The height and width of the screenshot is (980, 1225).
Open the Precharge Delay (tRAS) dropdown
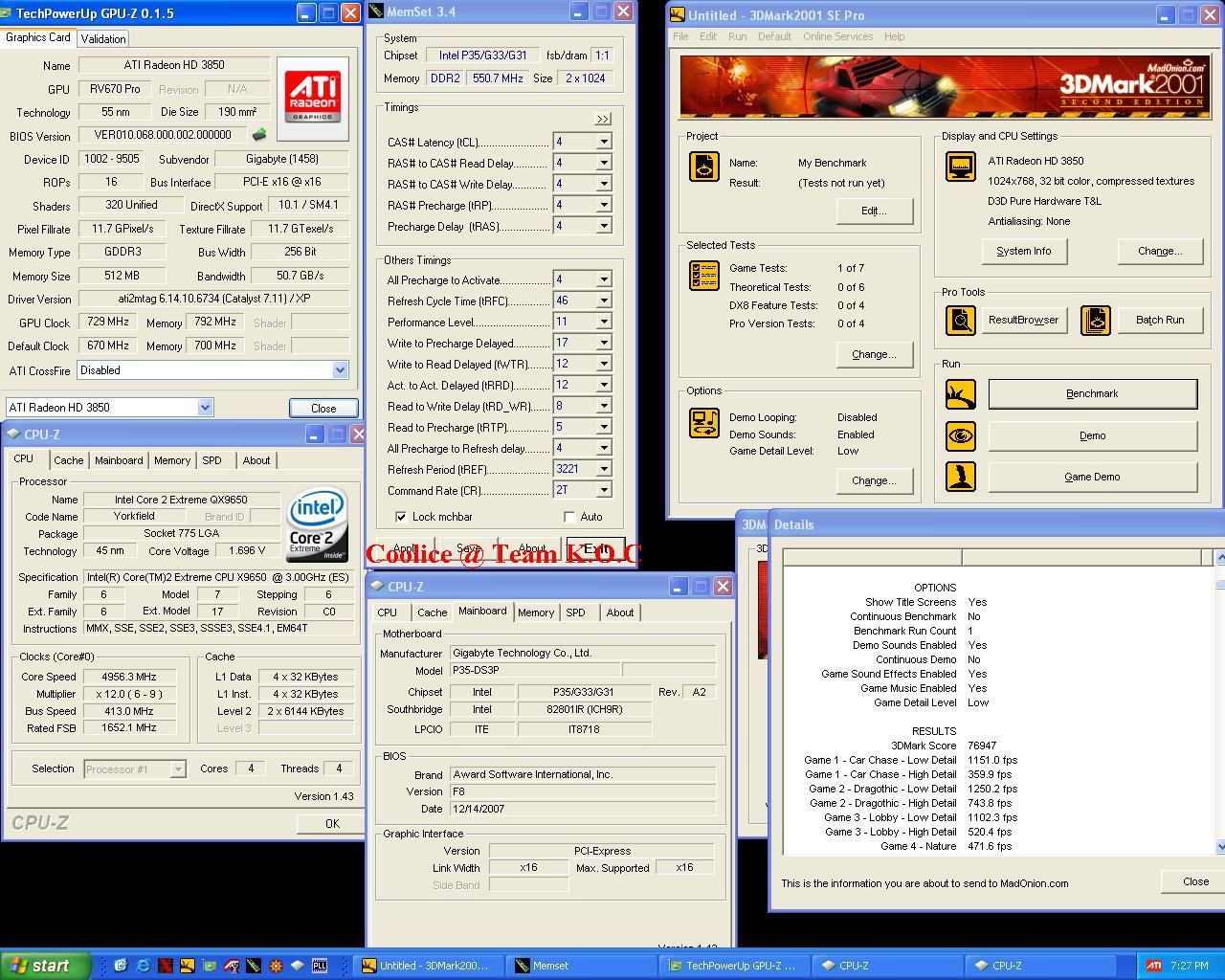click(604, 226)
